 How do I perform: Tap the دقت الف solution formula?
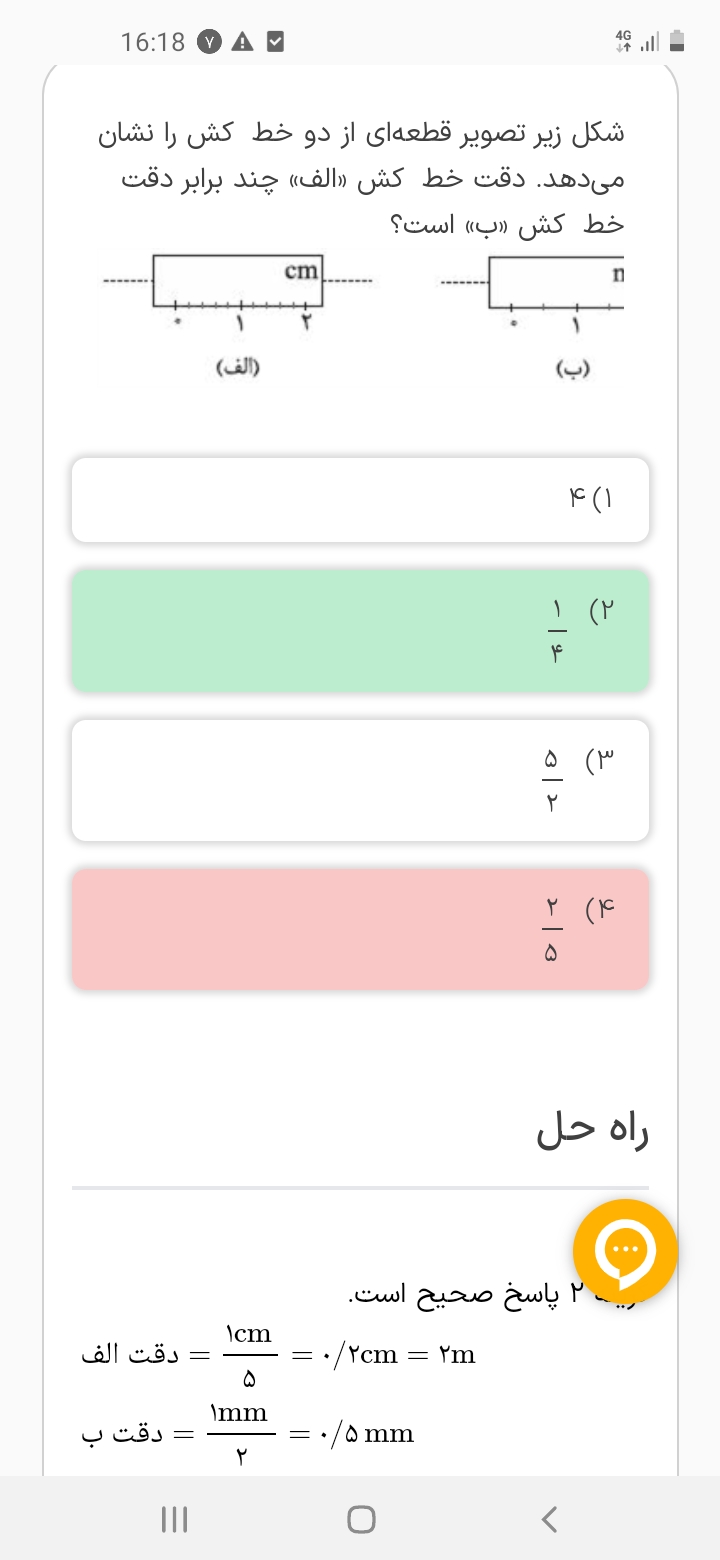point(278,1356)
